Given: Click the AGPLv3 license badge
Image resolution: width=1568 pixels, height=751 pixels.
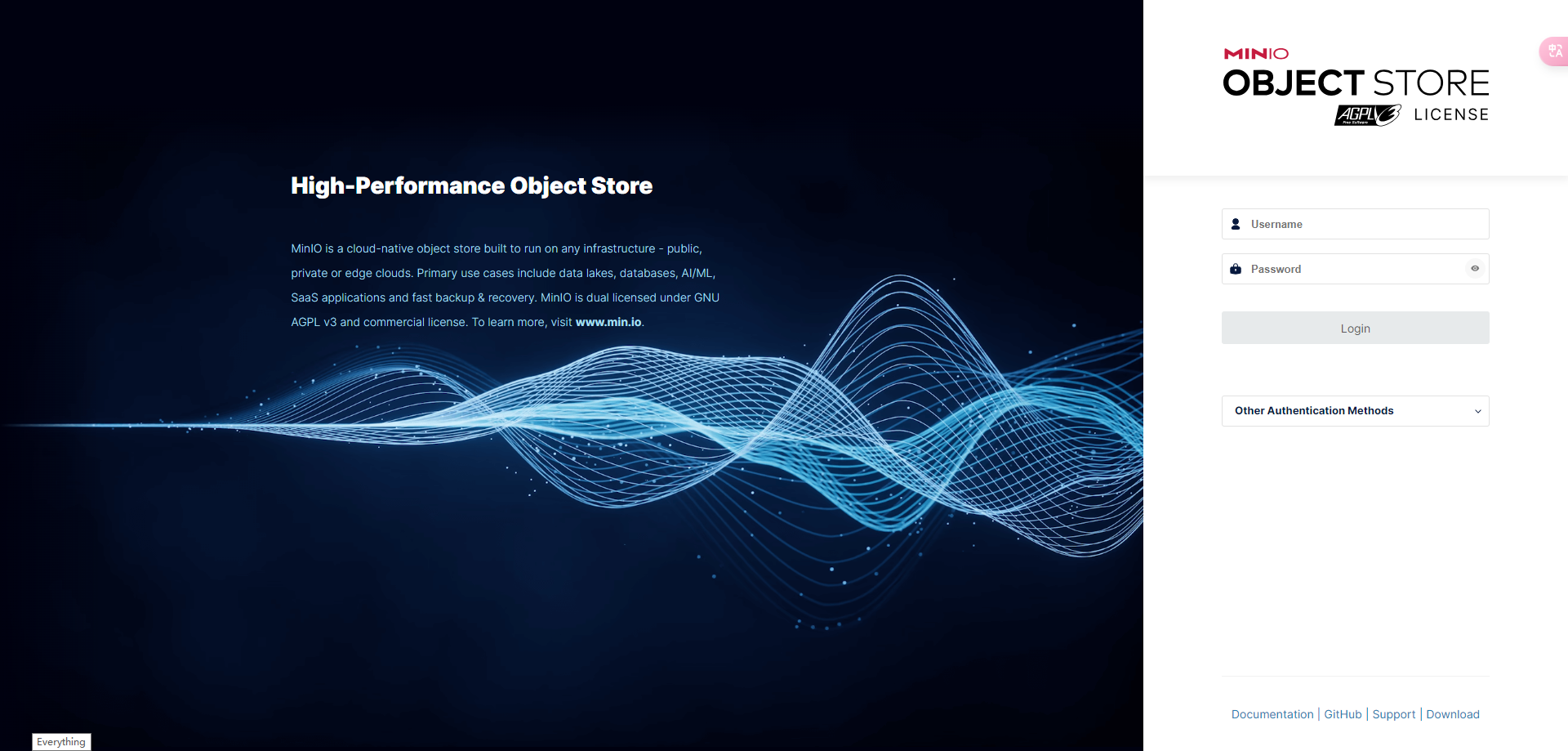Looking at the screenshot, I should point(1368,115).
